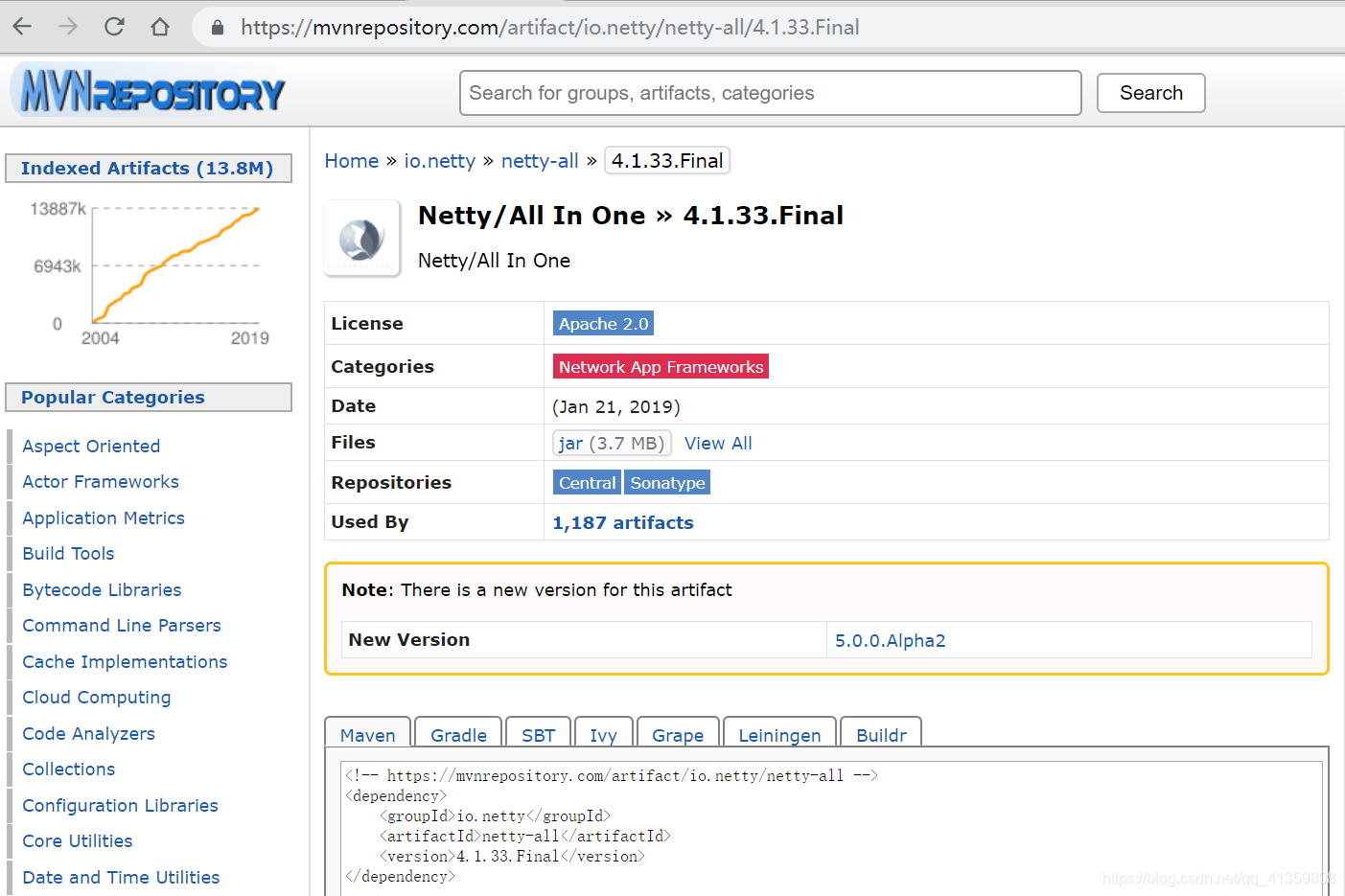Submit with the Search button
Screen dimensions: 1345x896
(x=1150, y=93)
